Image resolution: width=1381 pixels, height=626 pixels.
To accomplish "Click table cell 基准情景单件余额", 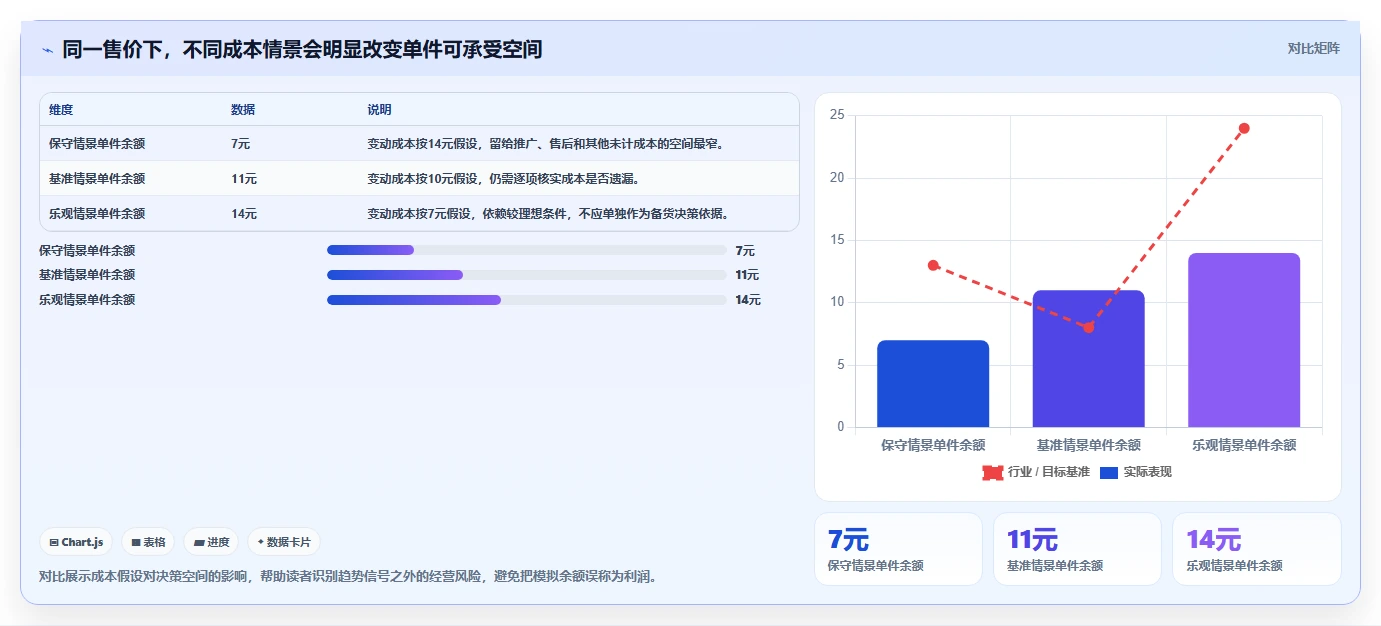I will pyautogui.click(x=97, y=179).
